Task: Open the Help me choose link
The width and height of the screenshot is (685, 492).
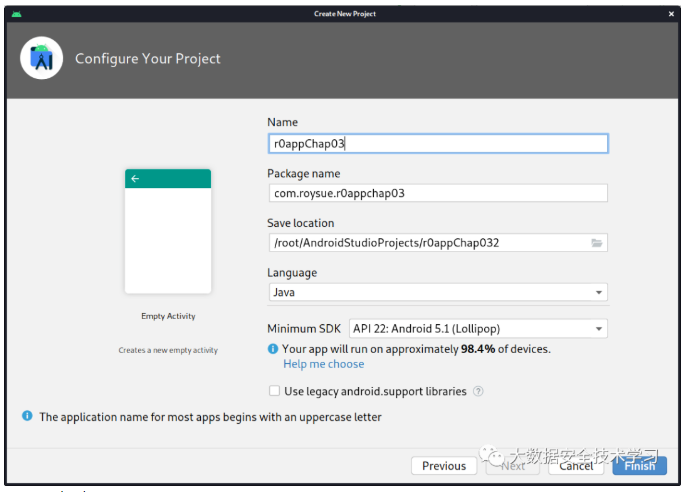Action: (323, 364)
